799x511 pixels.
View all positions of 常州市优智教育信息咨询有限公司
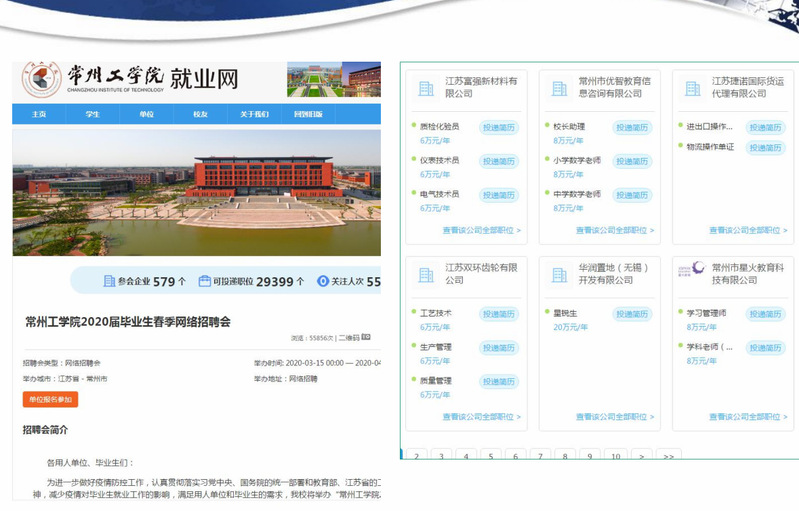pos(615,230)
